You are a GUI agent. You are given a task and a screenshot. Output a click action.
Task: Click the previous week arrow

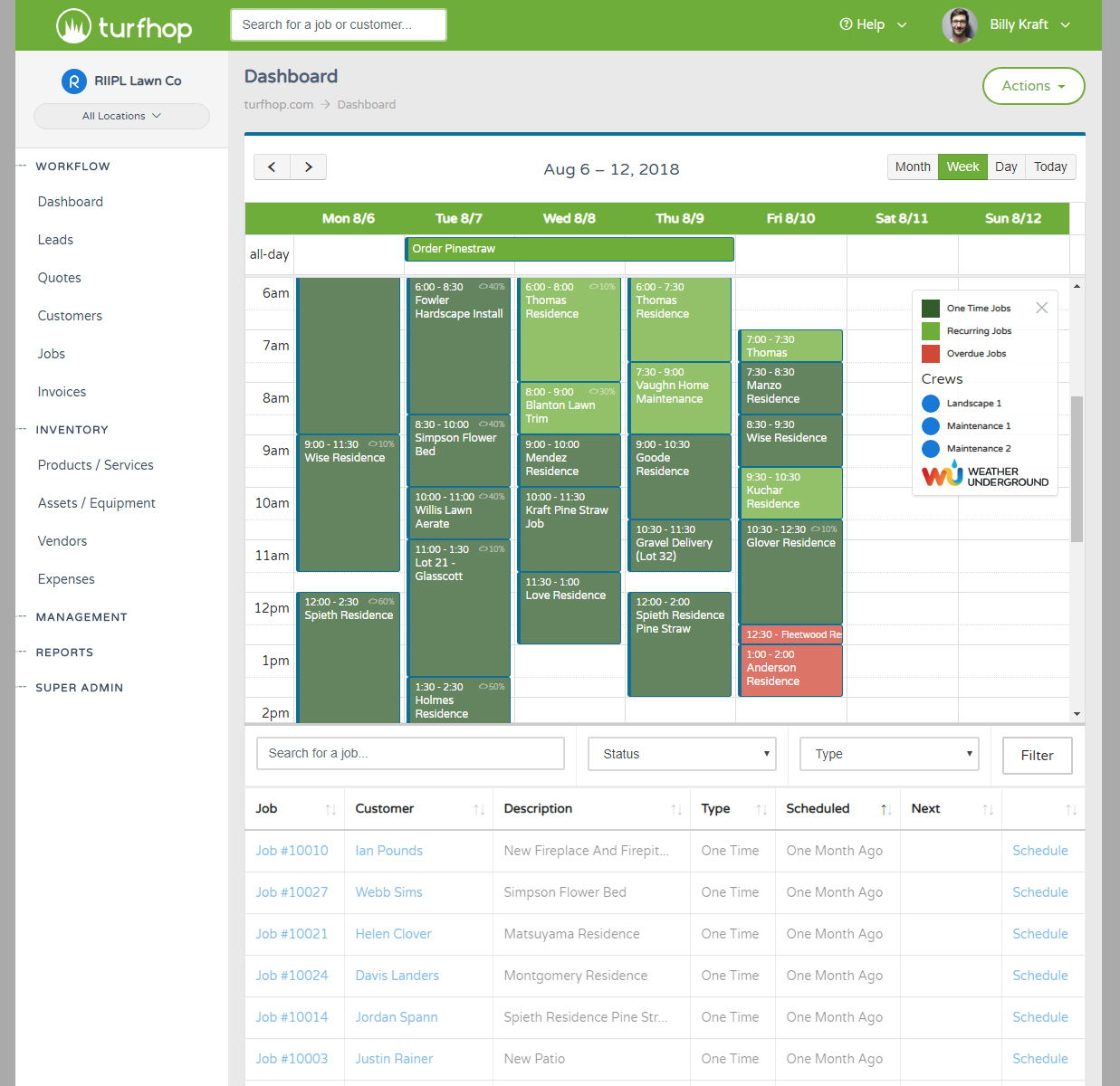272,167
